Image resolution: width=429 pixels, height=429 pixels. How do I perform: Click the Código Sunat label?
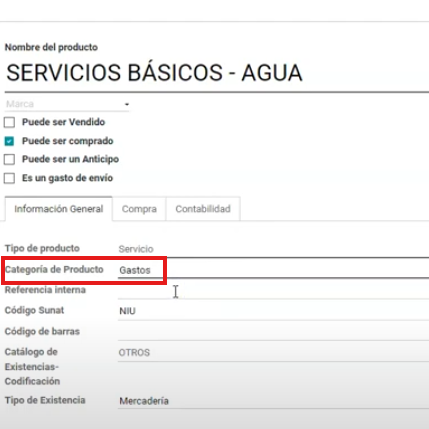[x=34, y=310]
